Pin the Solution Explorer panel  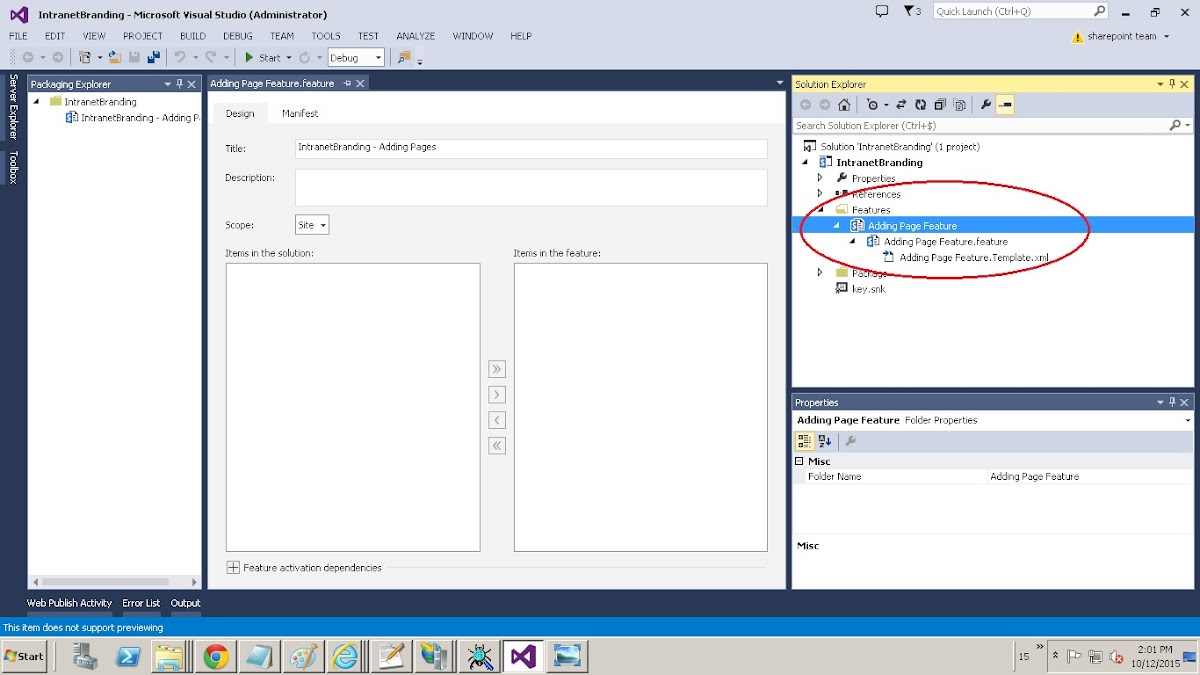coord(1174,84)
